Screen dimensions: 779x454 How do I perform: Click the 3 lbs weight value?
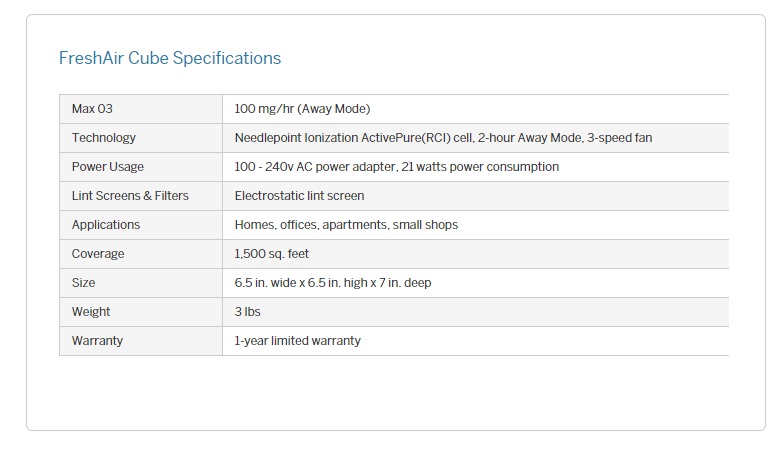point(247,312)
